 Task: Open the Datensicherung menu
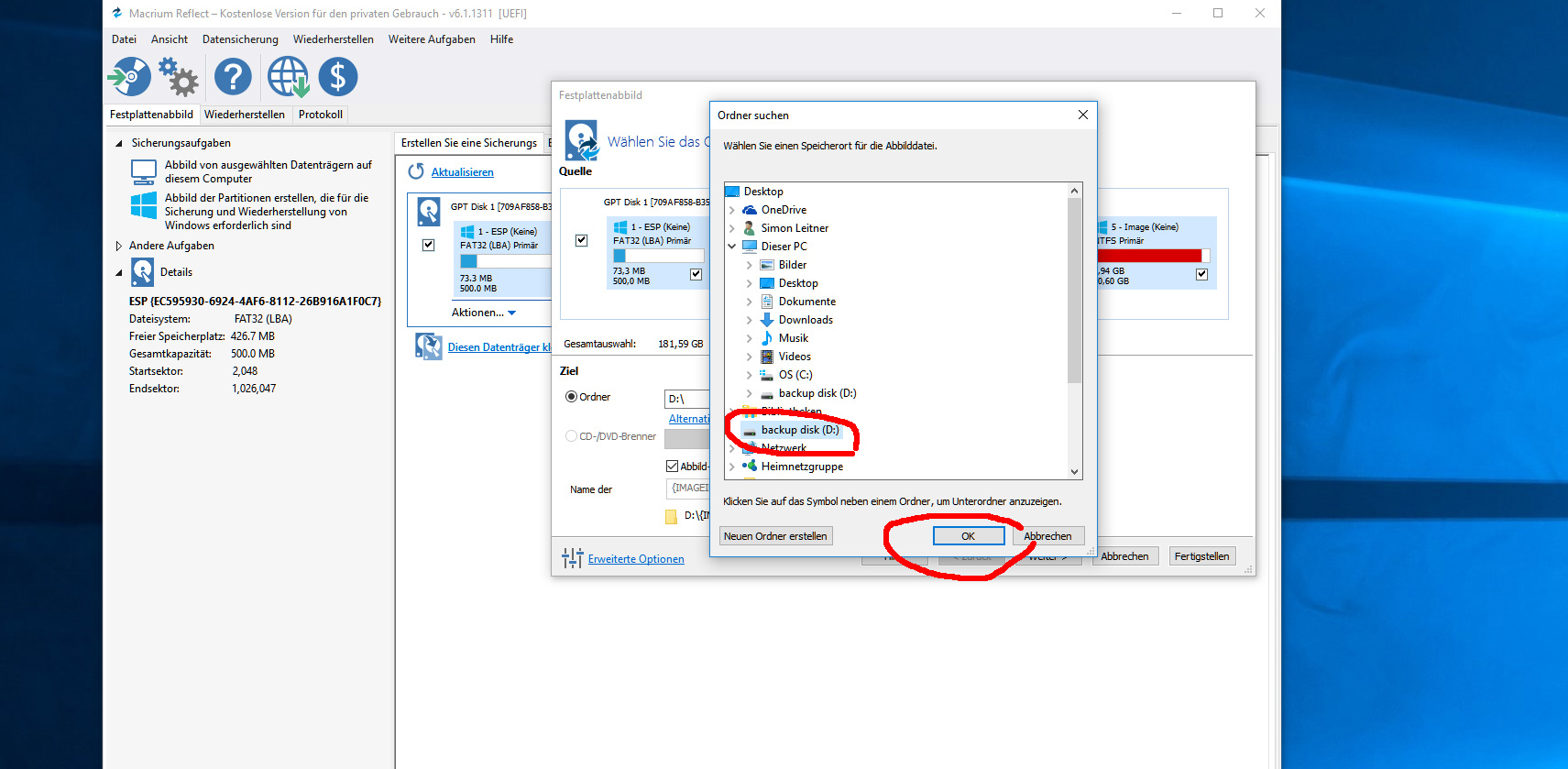point(240,39)
